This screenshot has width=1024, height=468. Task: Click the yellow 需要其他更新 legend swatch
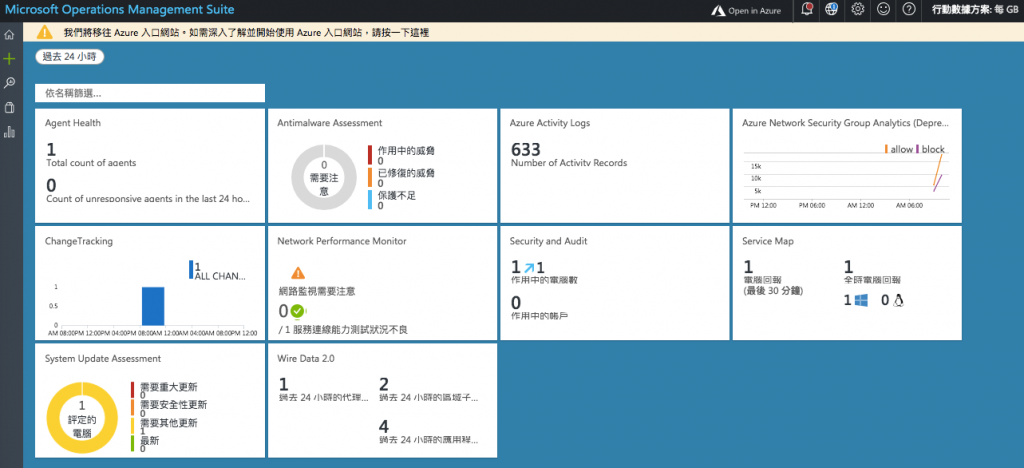click(133, 426)
